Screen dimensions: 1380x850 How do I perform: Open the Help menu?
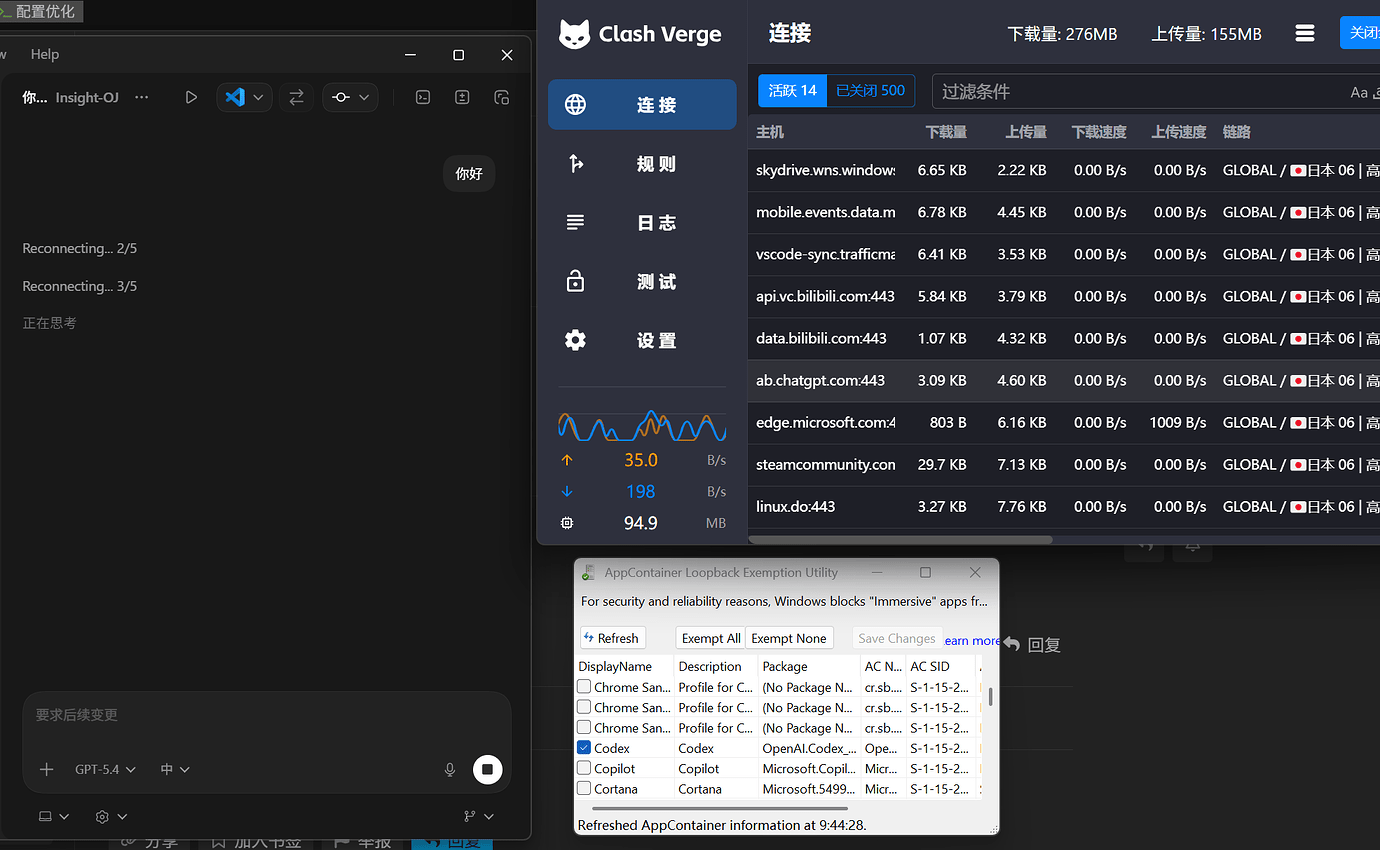coord(45,54)
